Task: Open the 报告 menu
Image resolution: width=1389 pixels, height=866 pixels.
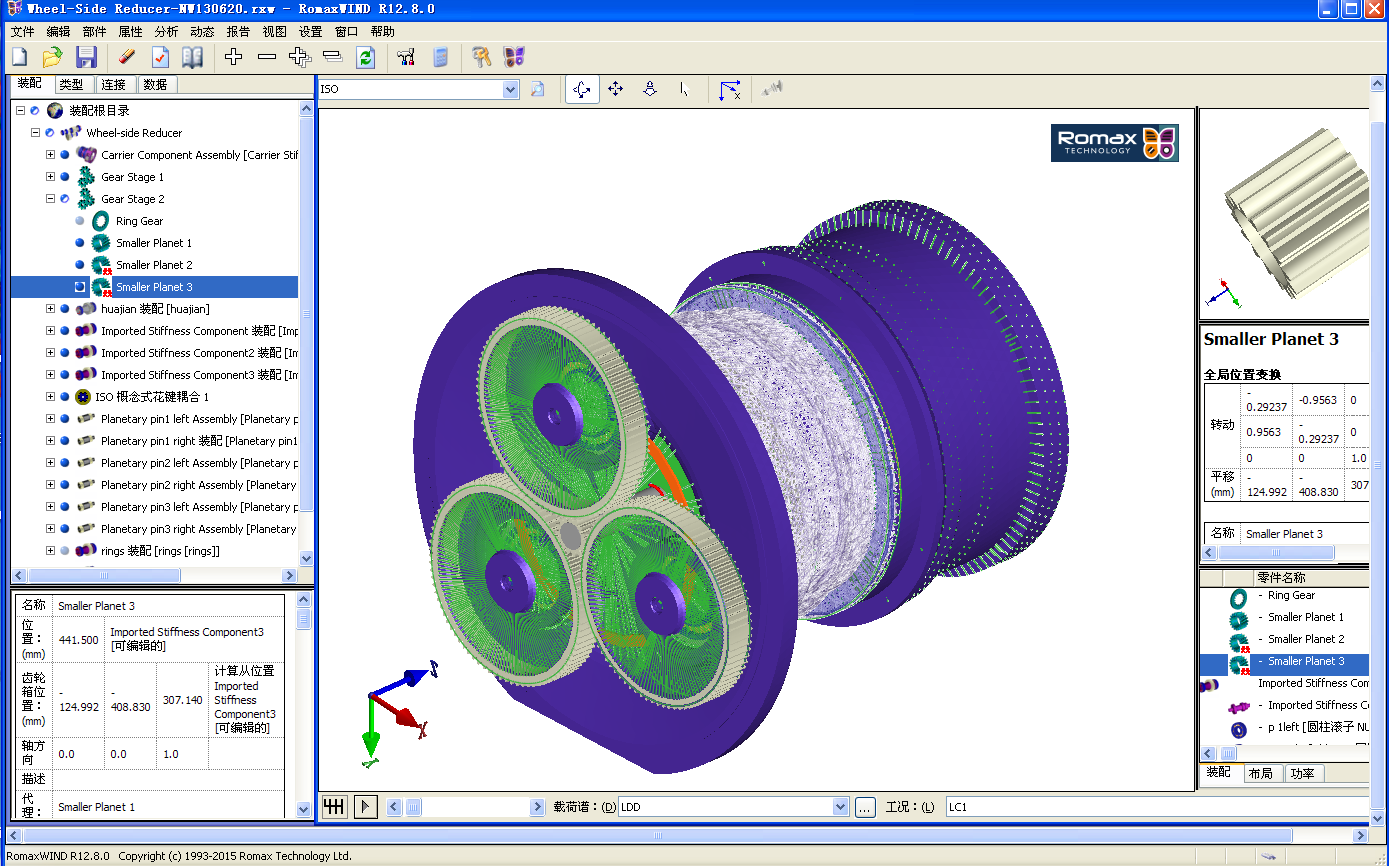Action: tap(238, 32)
